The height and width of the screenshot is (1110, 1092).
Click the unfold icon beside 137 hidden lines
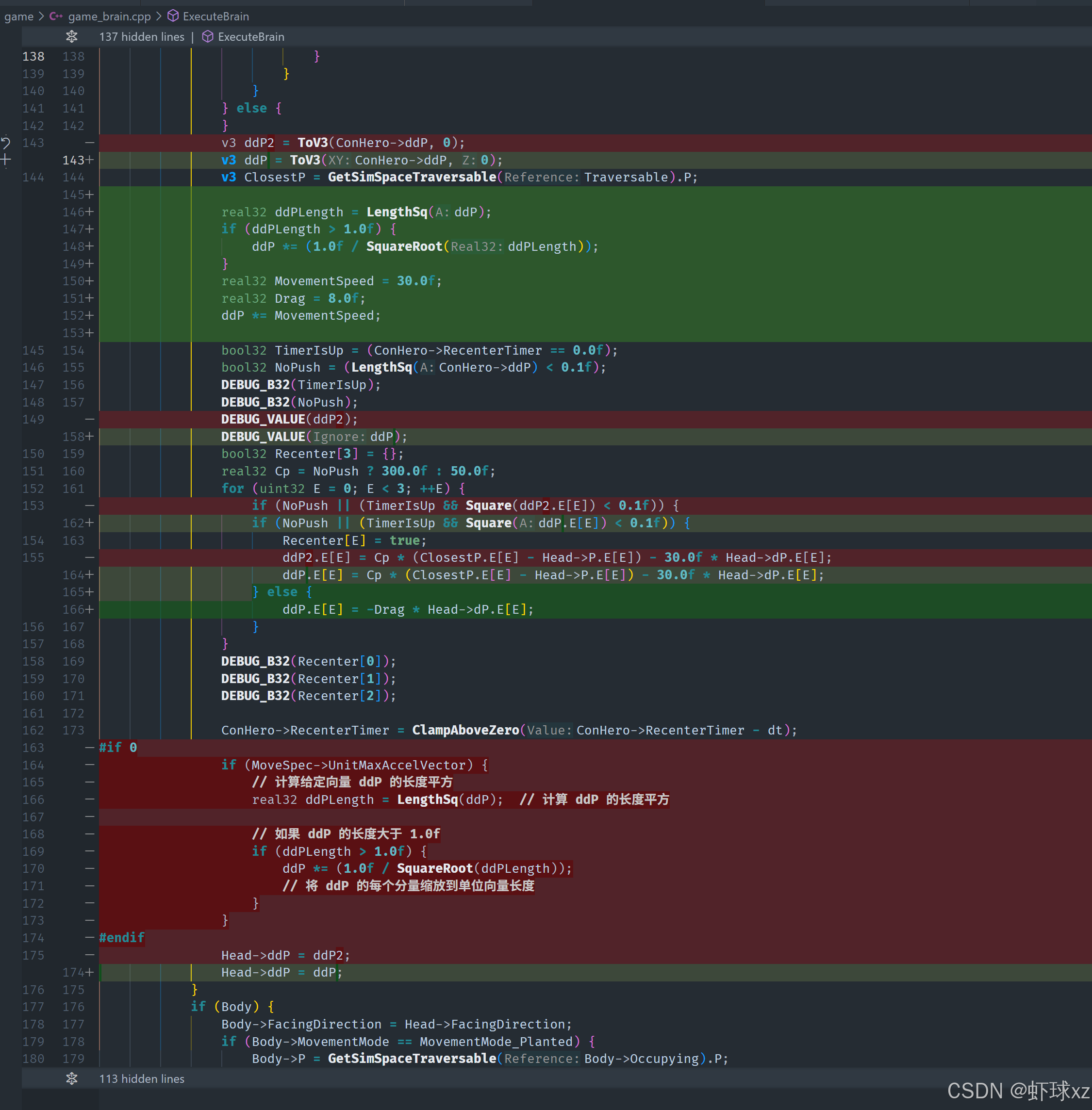[x=72, y=37]
